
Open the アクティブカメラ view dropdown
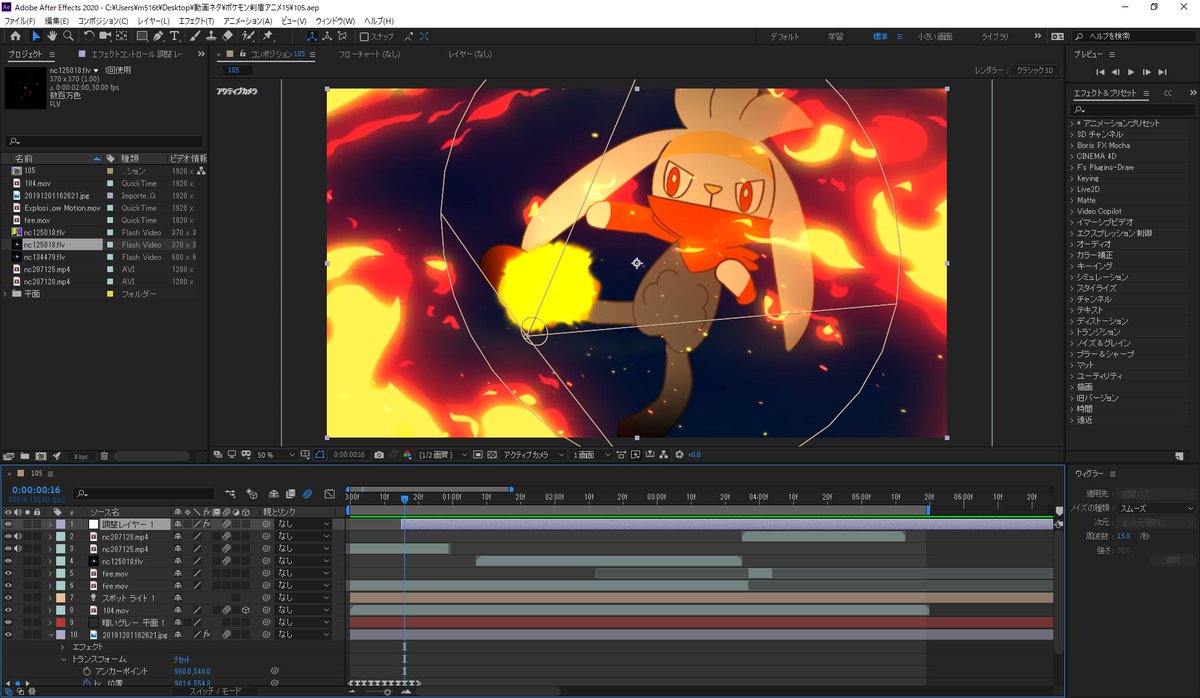tap(532, 454)
